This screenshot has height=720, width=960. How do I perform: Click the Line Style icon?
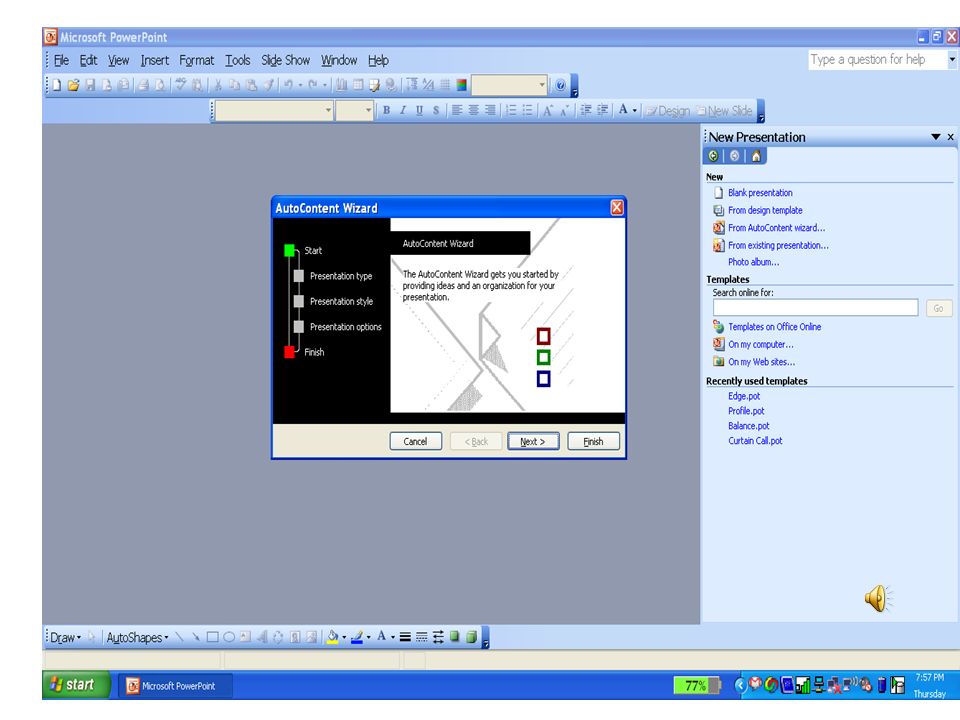pos(405,637)
